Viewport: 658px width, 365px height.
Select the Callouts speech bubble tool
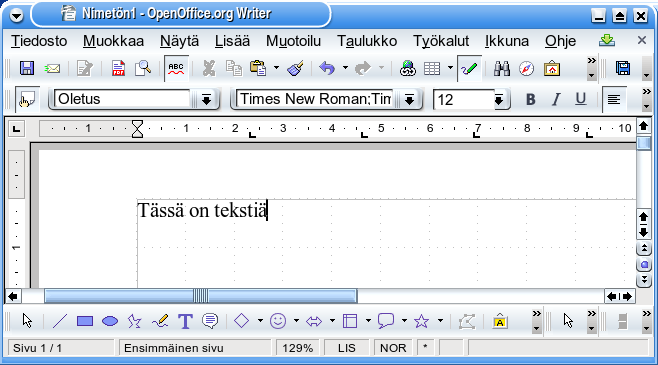click(210, 321)
